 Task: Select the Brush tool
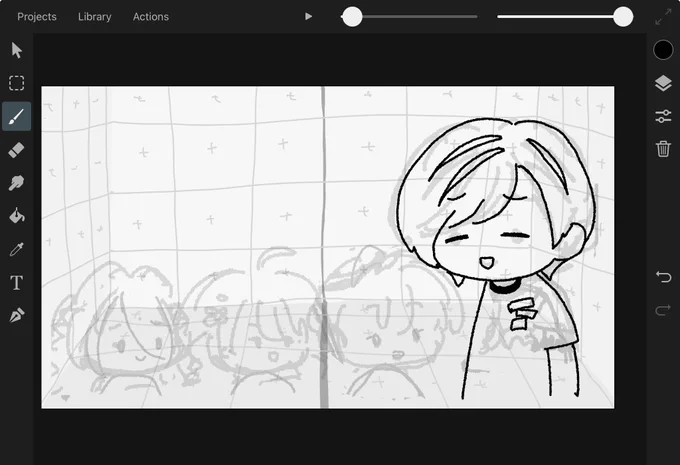[16, 116]
